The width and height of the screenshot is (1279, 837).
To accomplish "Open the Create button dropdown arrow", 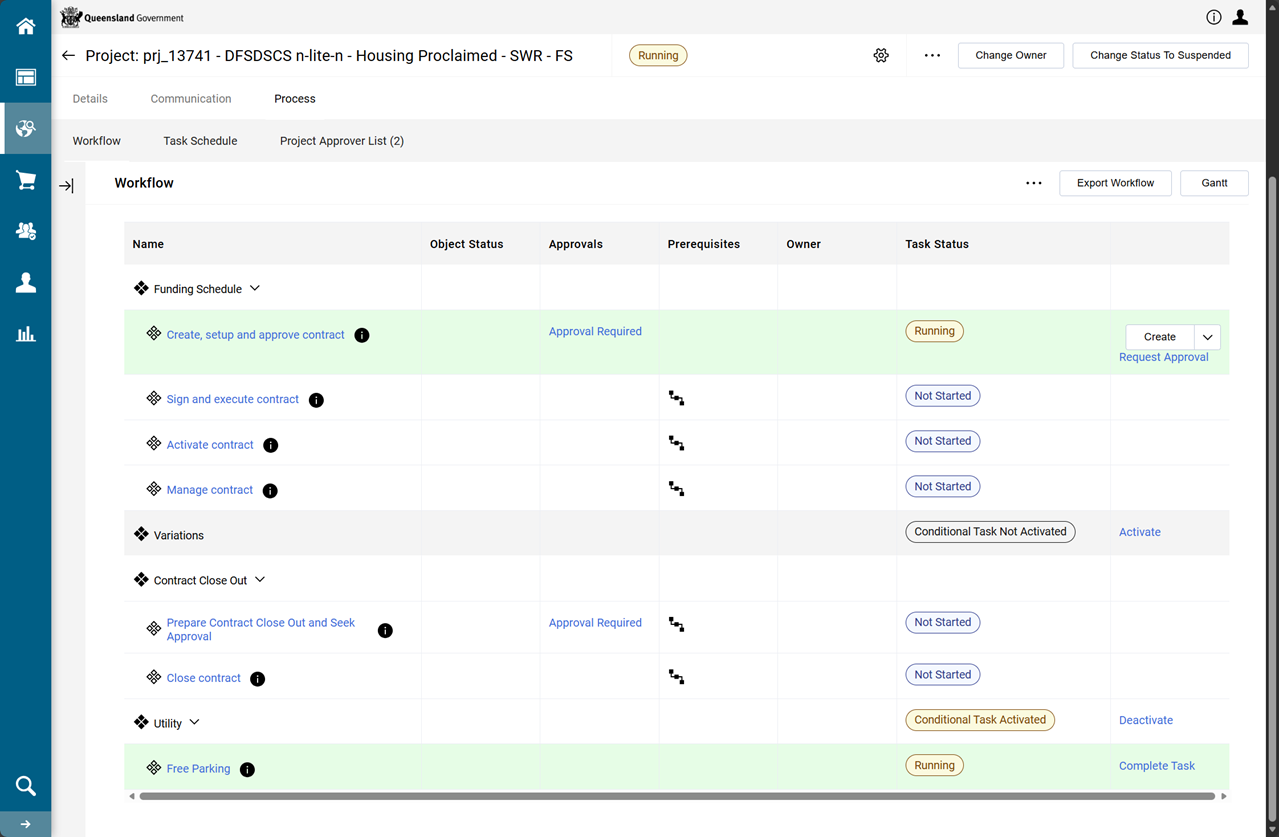I will click(1207, 337).
